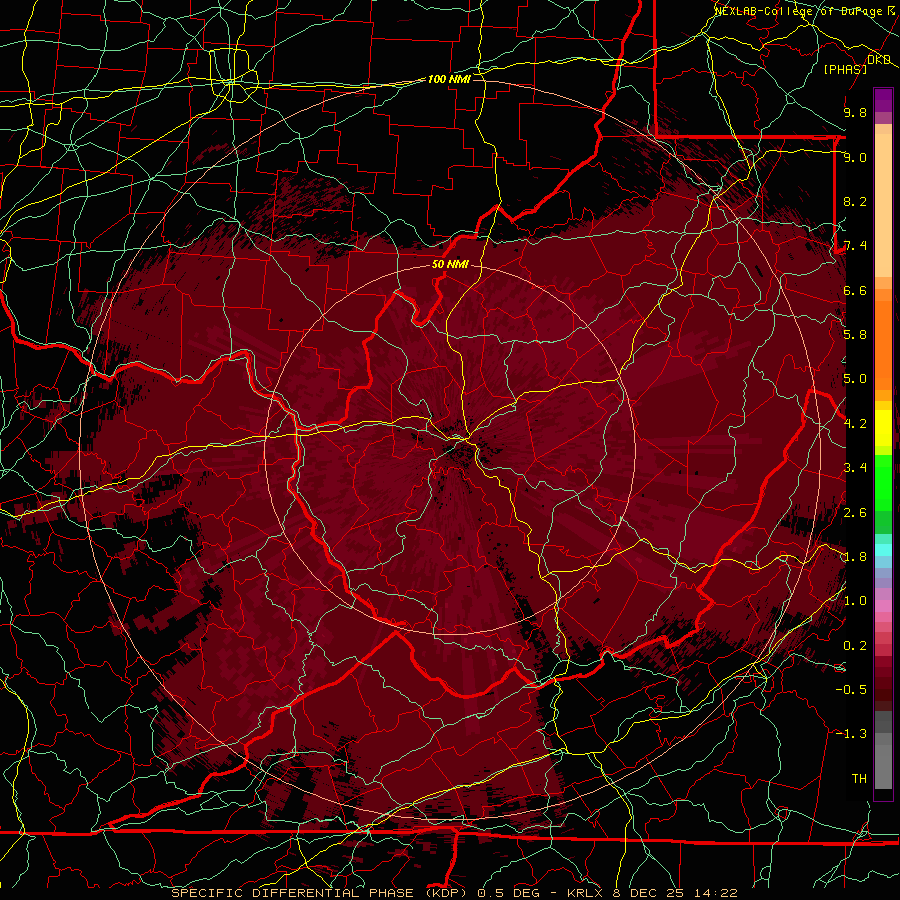This screenshot has height=900, width=900.
Task: Select the 5.0 value on the color scale
Action: (x=855, y=379)
